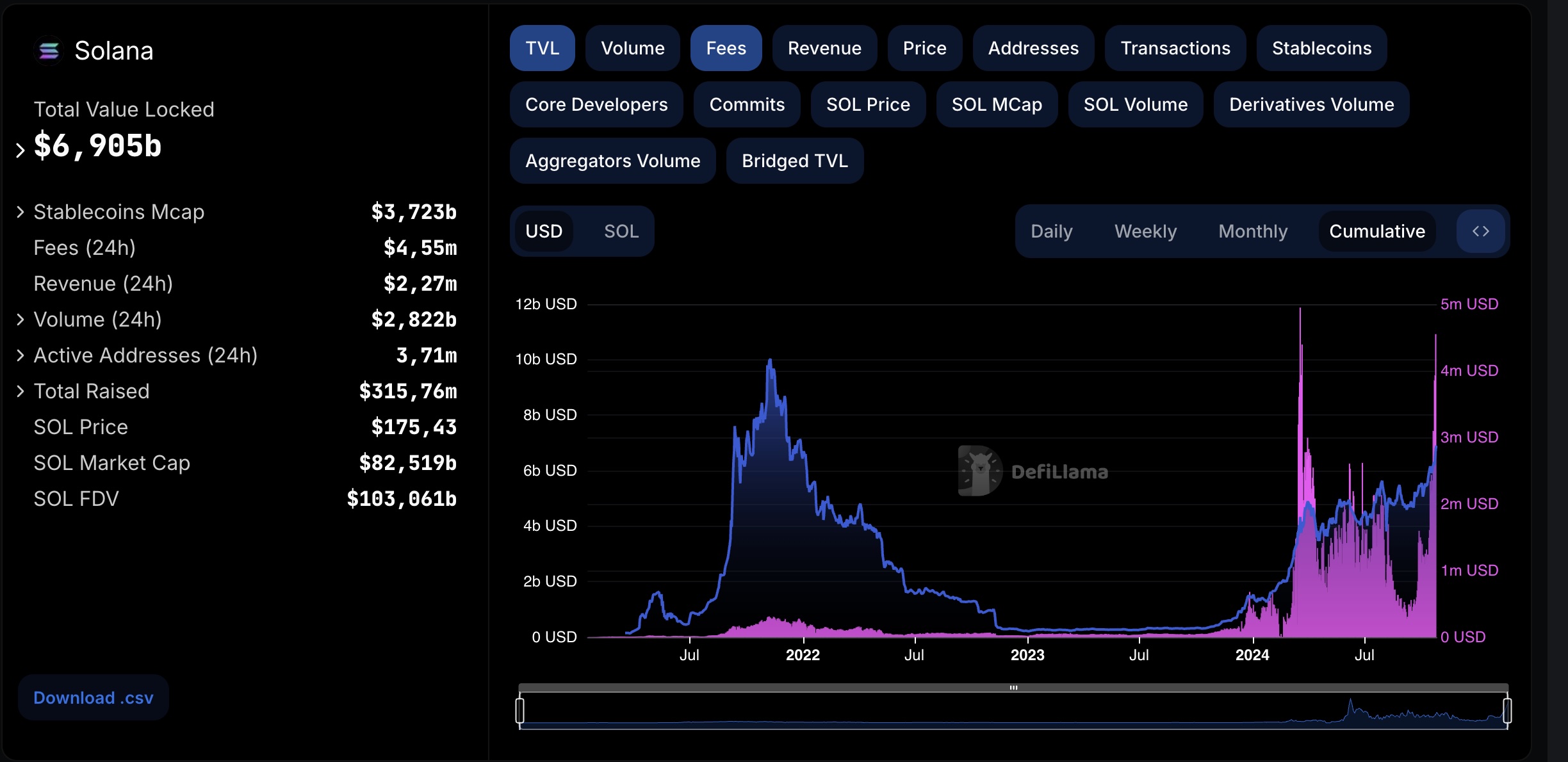The height and width of the screenshot is (762, 1568).
Task: Toggle the Core Developers metric
Action: pyautogui.click(x=596, y=104)
